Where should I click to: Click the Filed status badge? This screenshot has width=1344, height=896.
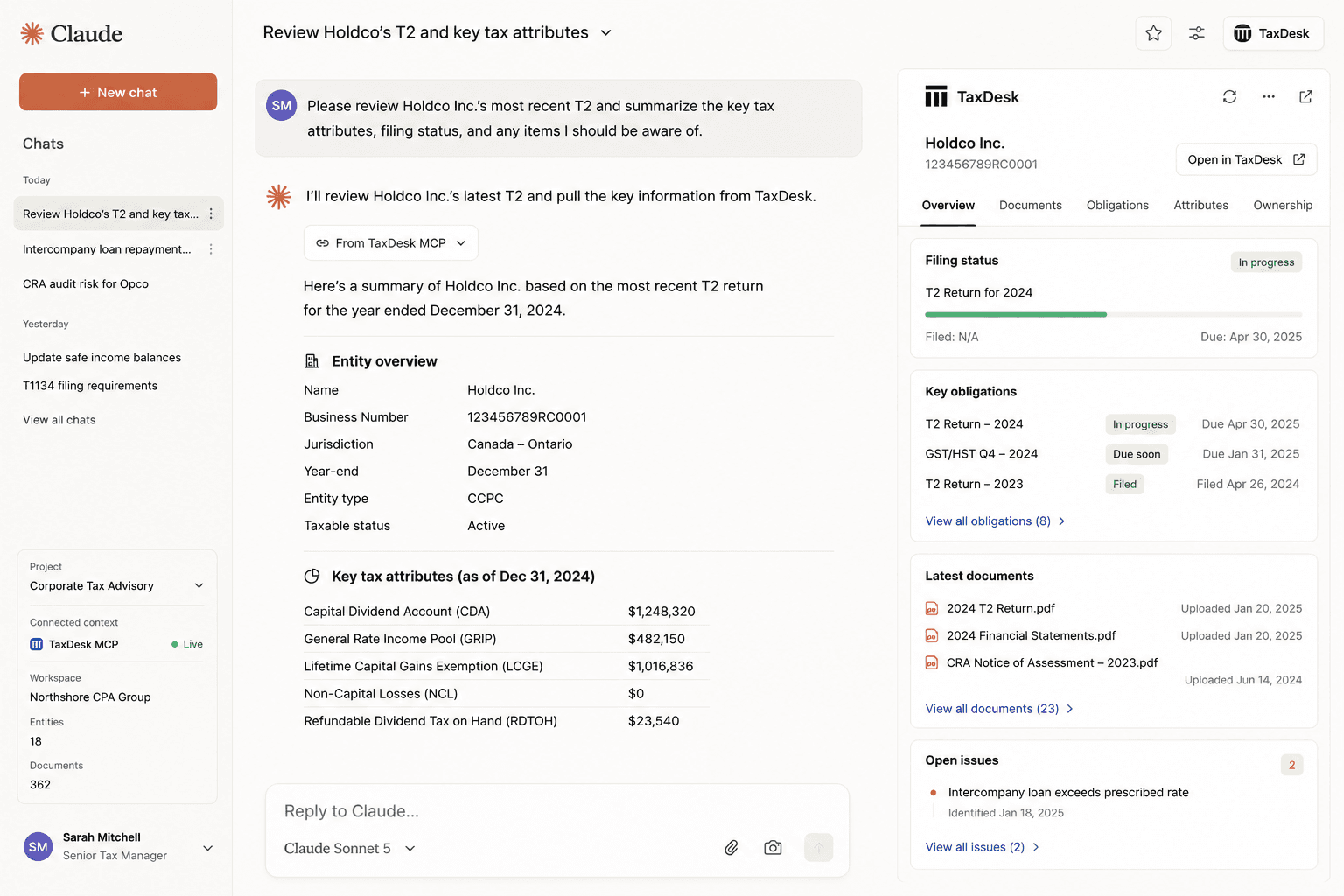[x=1124, y=484]
